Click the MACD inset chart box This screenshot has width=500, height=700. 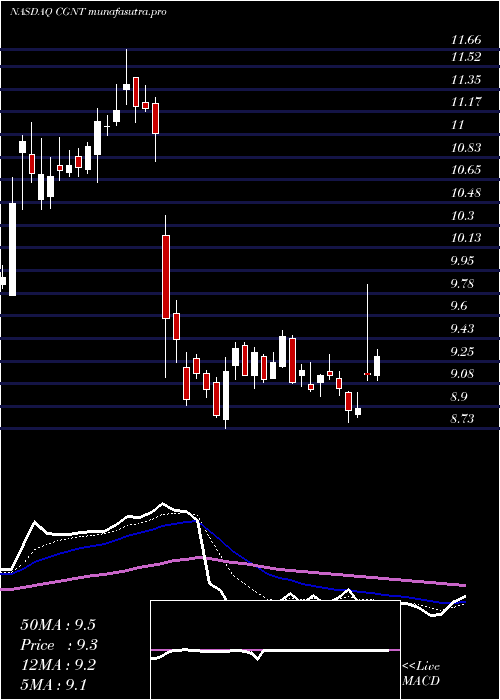(275, 650)
